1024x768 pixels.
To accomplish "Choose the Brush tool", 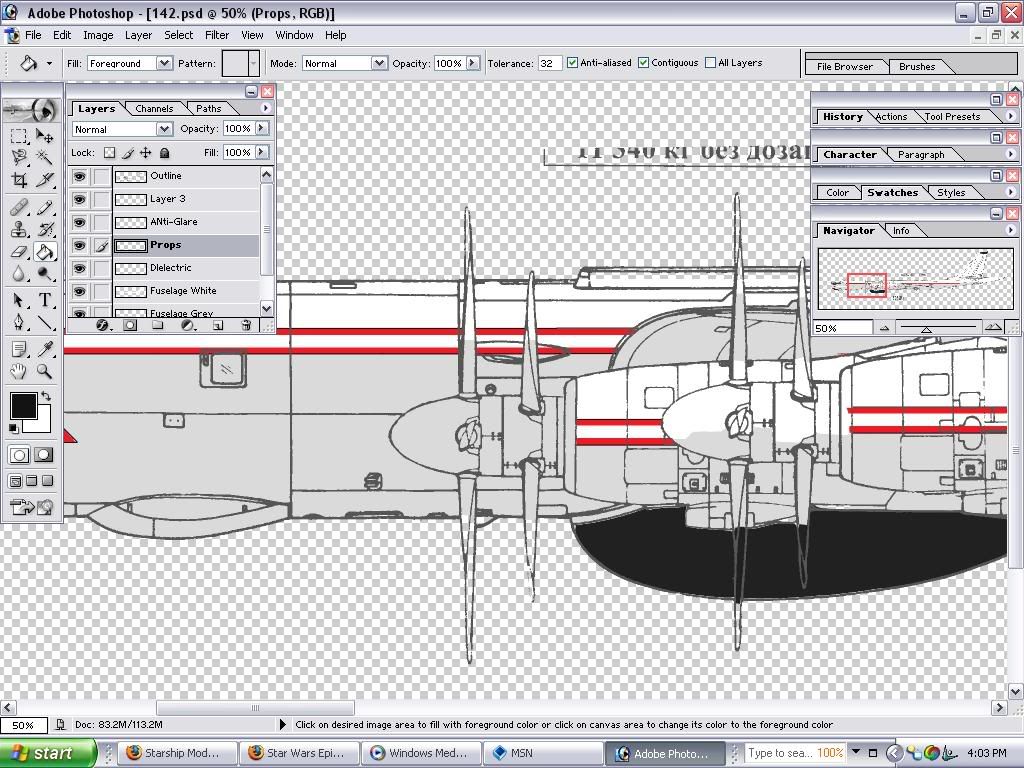I will (x=44, y=208).
